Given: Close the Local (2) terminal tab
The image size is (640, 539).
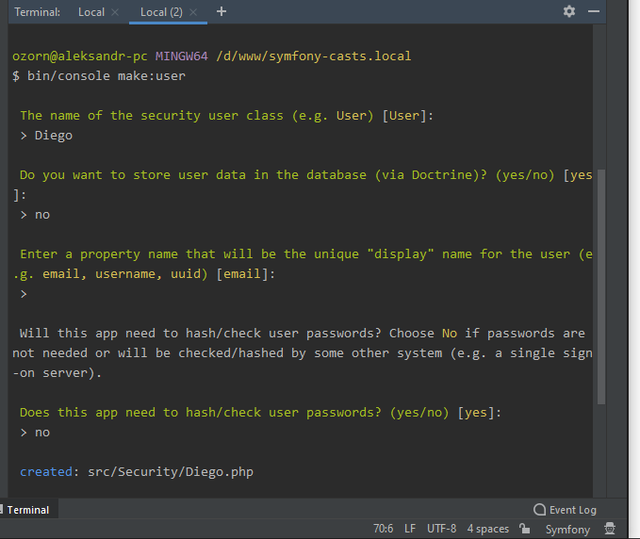Looking at the screenshot, I should pyautogui.click(x=193, y=12).
